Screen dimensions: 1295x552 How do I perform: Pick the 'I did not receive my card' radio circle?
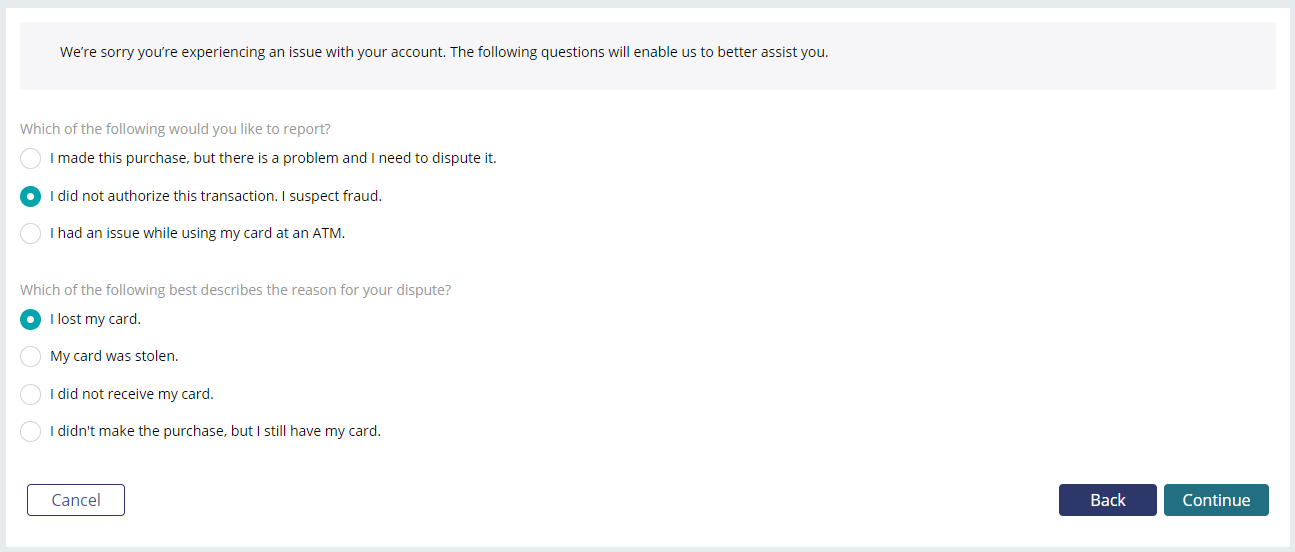[31, 394]
